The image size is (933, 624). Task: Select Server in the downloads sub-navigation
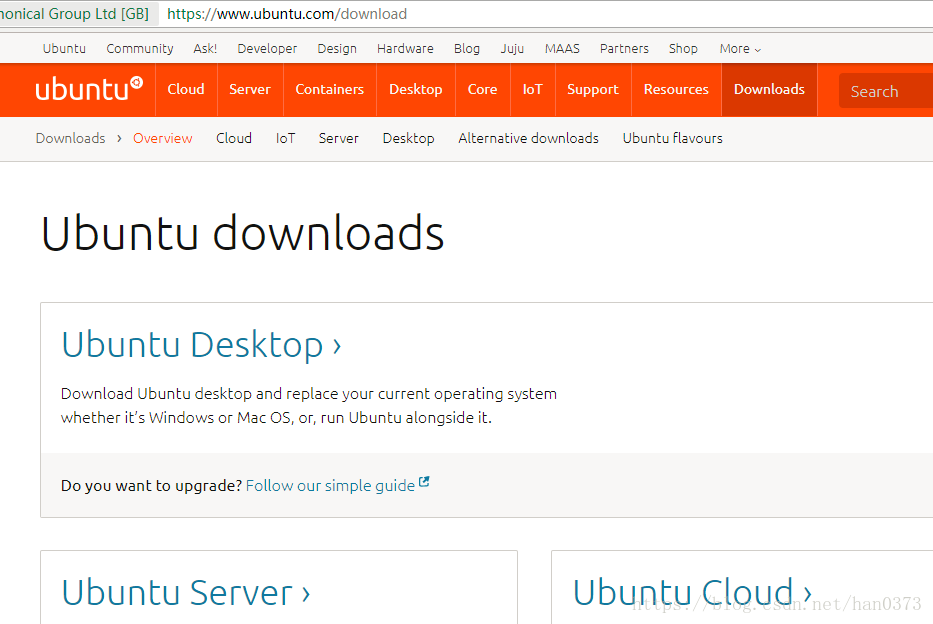click(339, 138)
